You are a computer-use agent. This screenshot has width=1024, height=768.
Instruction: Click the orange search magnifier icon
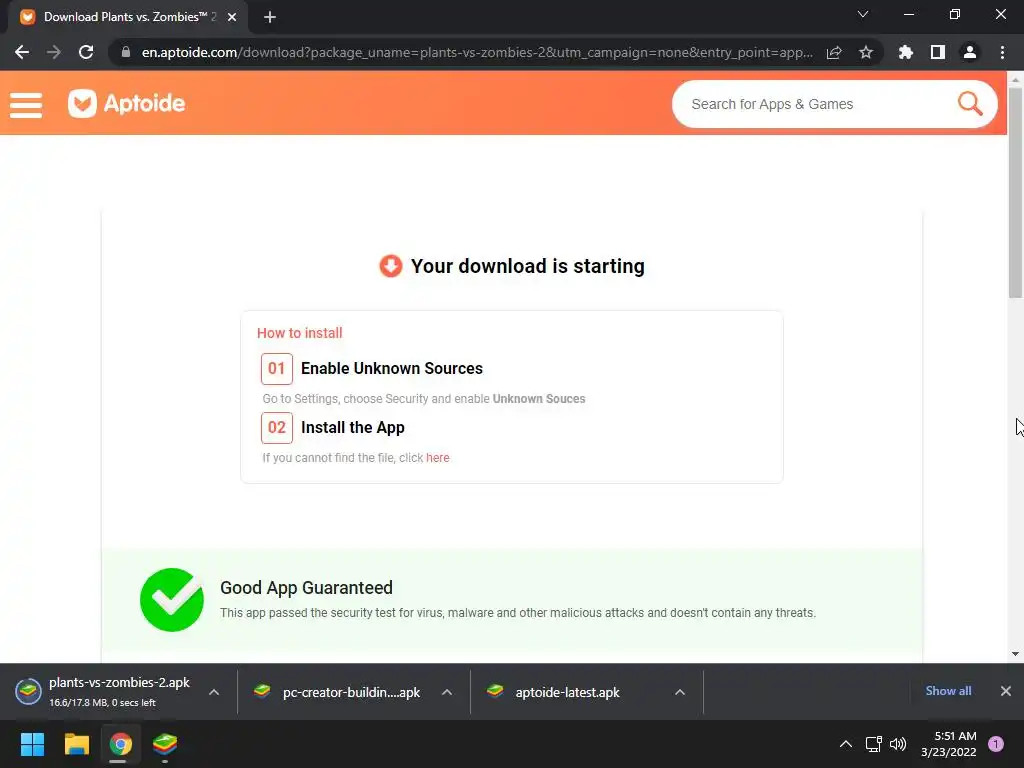coord(970,103)
